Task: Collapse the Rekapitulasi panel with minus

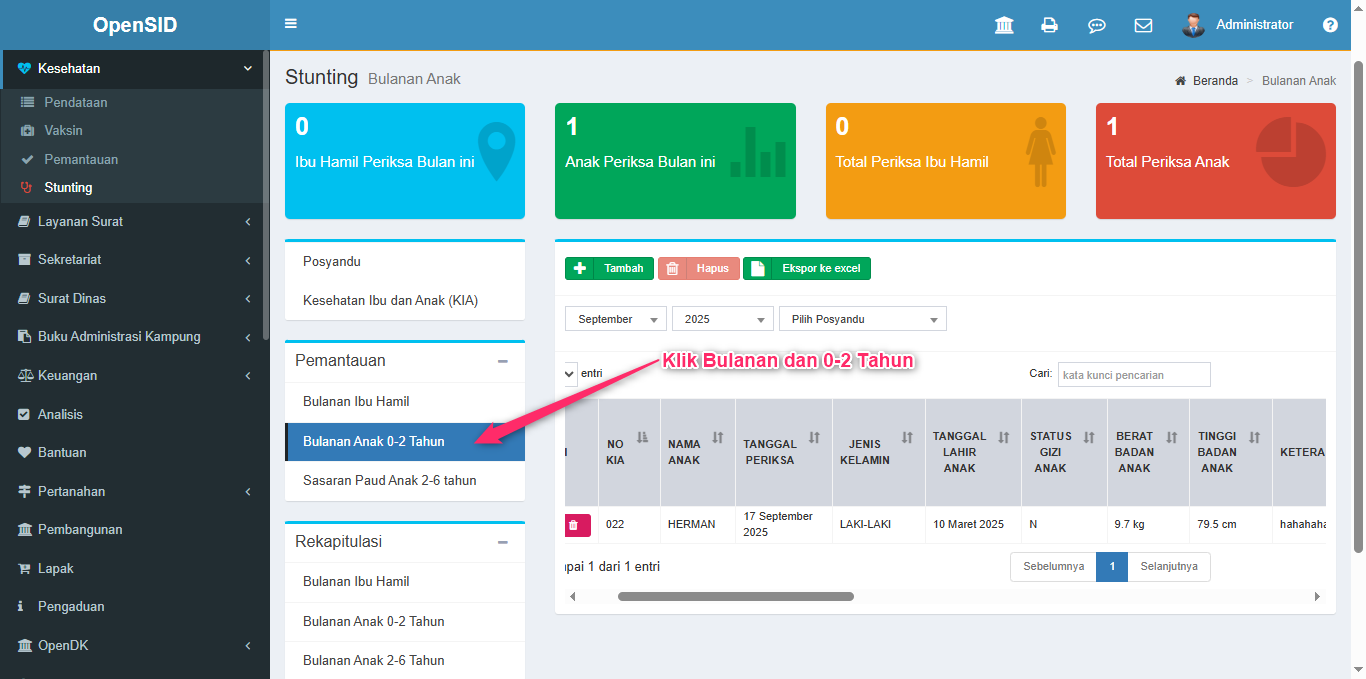Action: [x=503, y=542]
